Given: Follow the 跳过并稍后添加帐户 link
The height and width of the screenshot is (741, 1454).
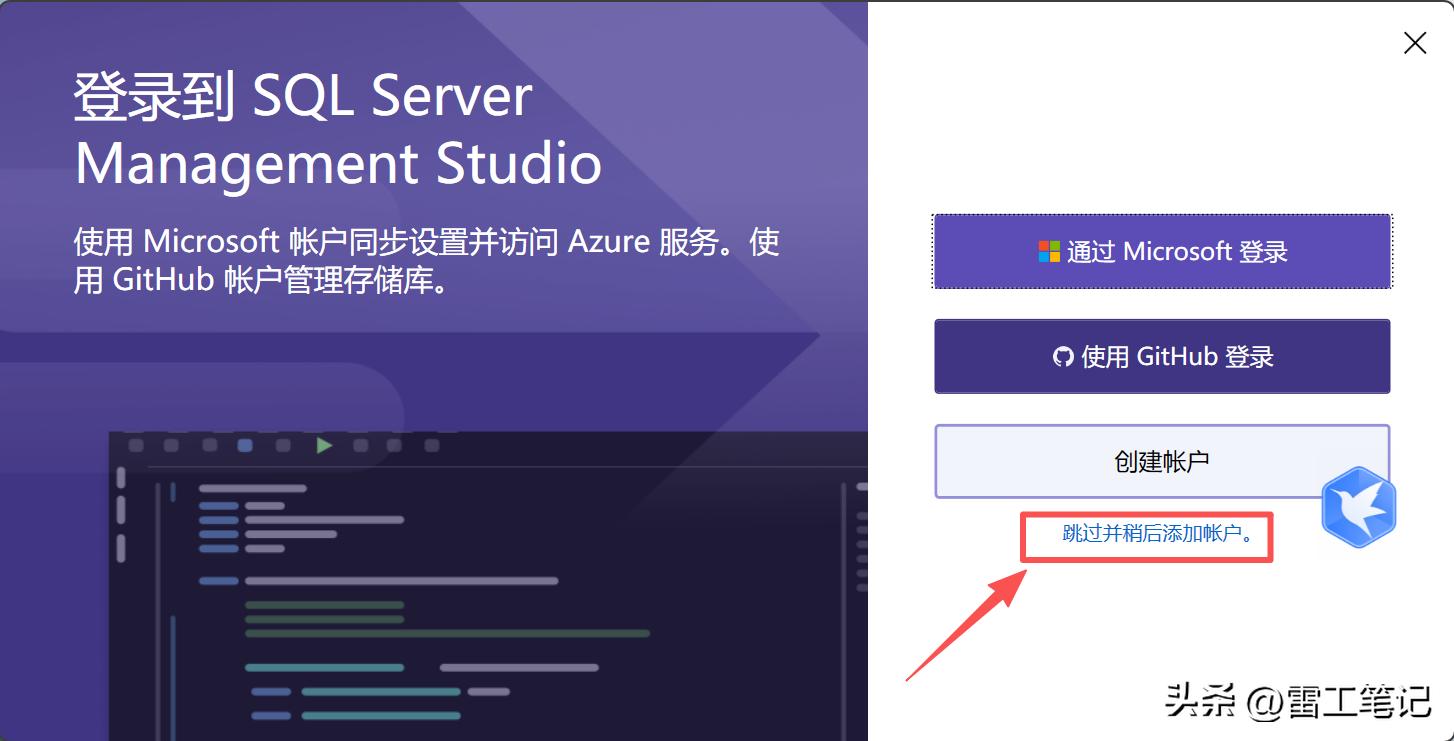Looking at the screenshot, I should tap(1158, 534).
